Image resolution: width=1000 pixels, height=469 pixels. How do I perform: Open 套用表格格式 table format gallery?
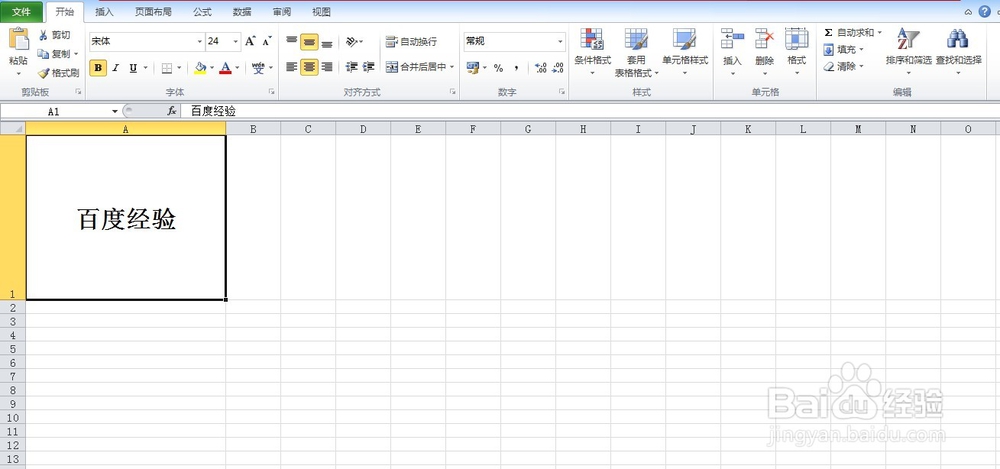click(x=636, y=52)
